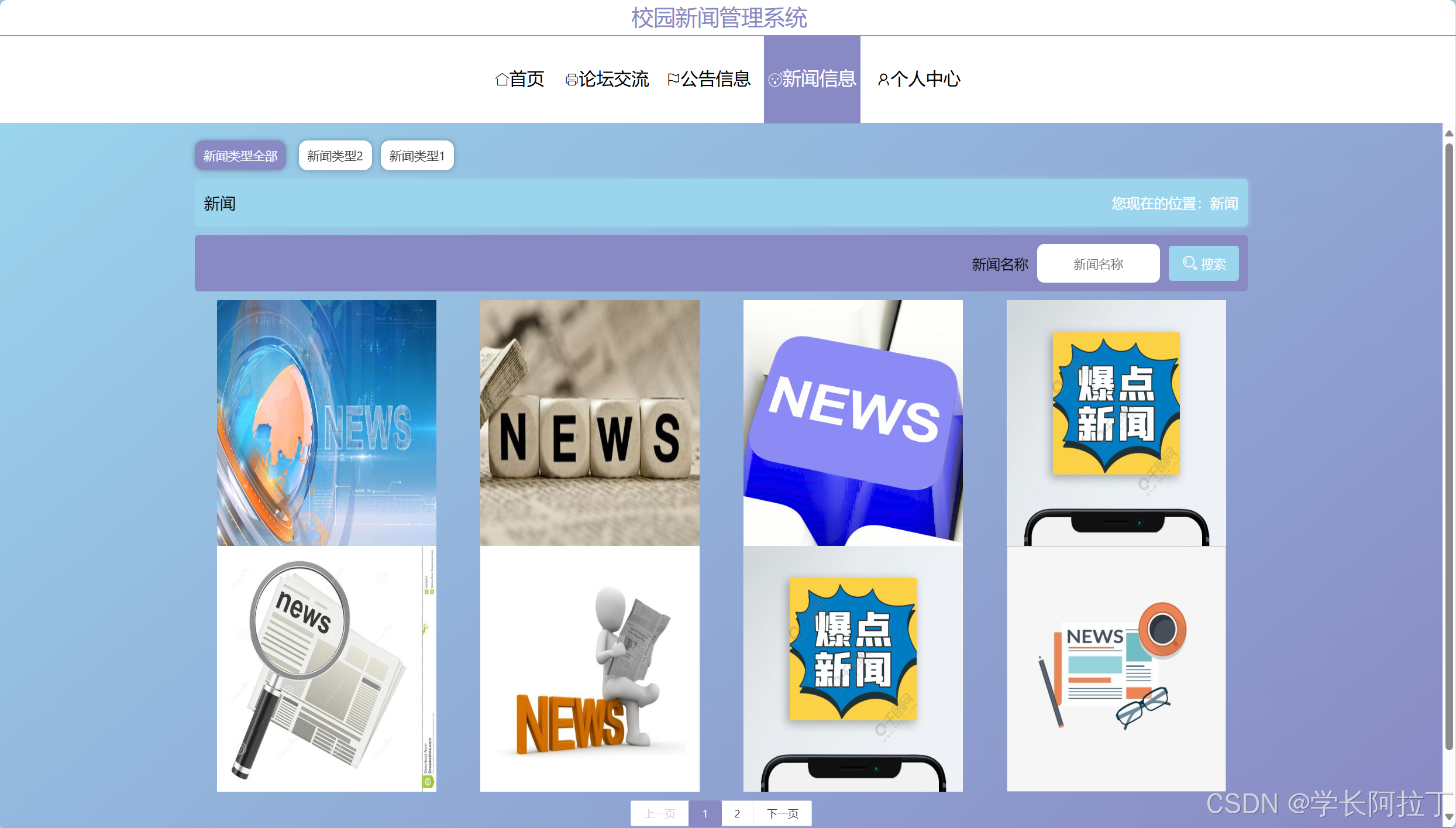Open the 论坛交流 menu item
Image resolution: width=1456 pixels, height=828 pixels.
pos(613,79)
